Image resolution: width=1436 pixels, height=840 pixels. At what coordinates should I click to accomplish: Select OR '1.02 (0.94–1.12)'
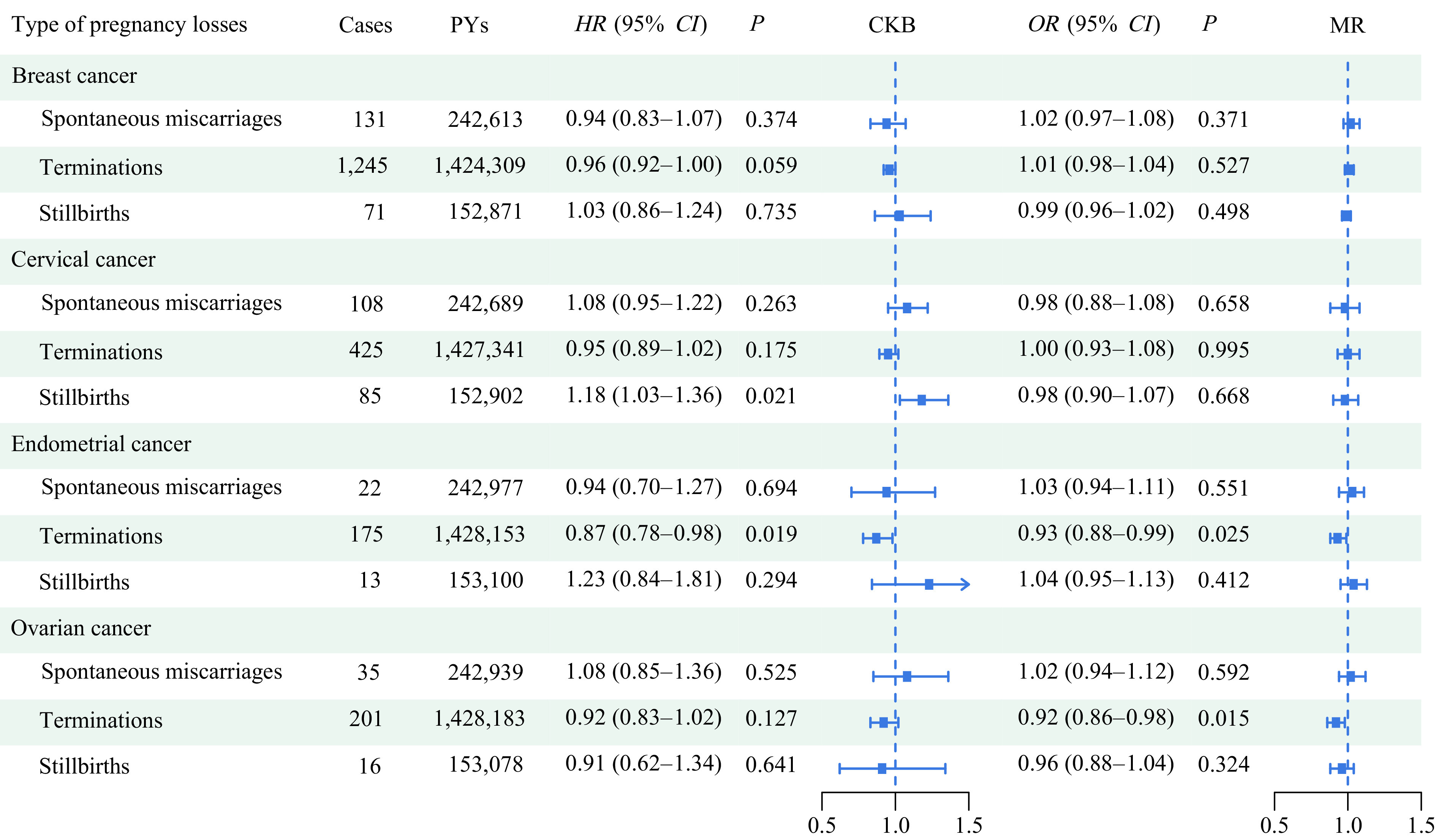pos(1096,672)
